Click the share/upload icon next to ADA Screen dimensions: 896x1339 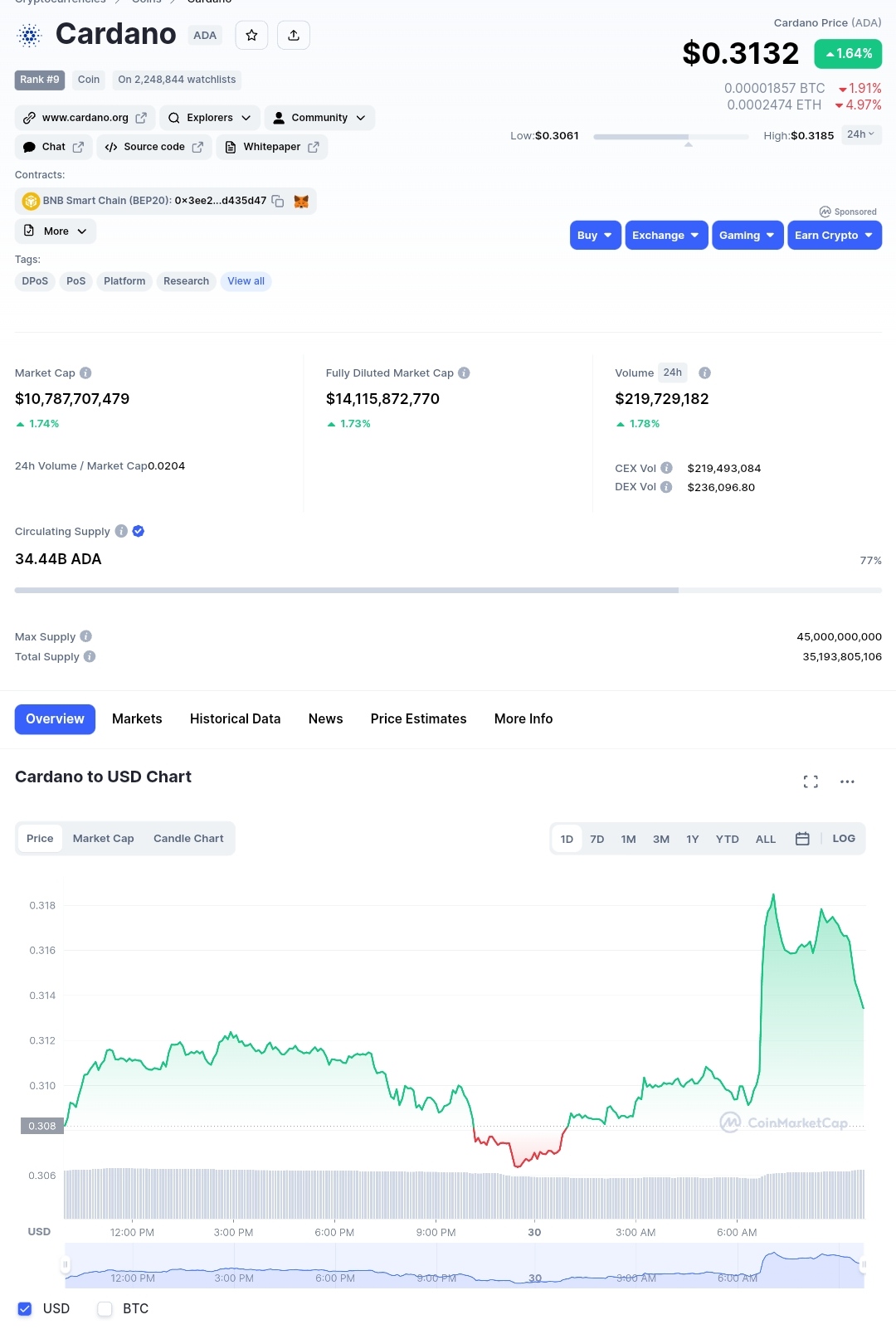(x=294, y=35)
